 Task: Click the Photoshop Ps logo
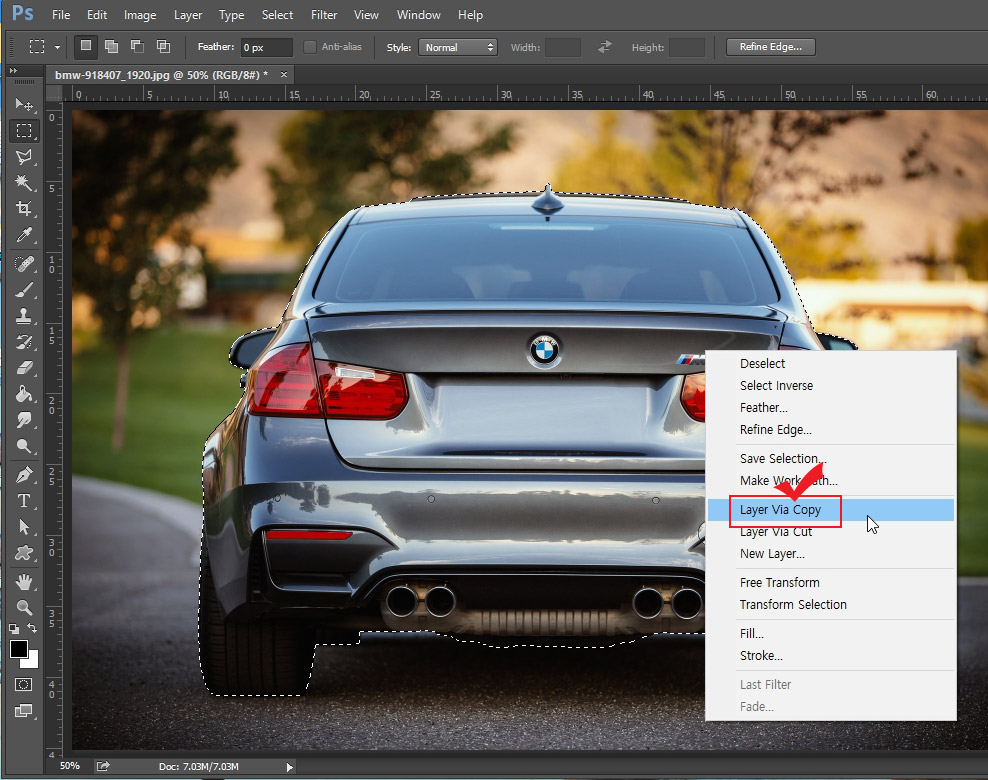(x=23, y=13)
